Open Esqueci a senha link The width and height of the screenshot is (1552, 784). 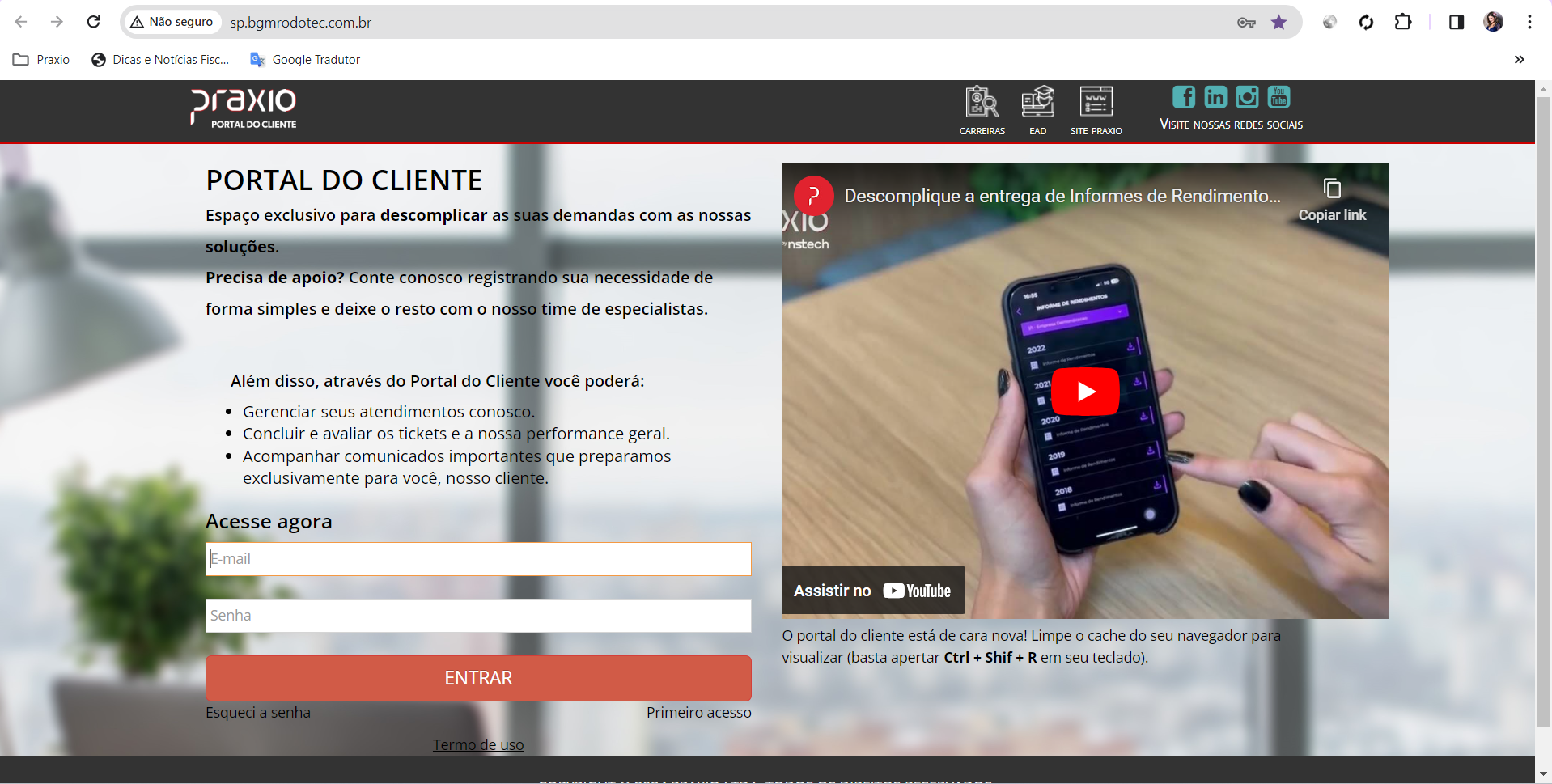click(x=258, y=713)
